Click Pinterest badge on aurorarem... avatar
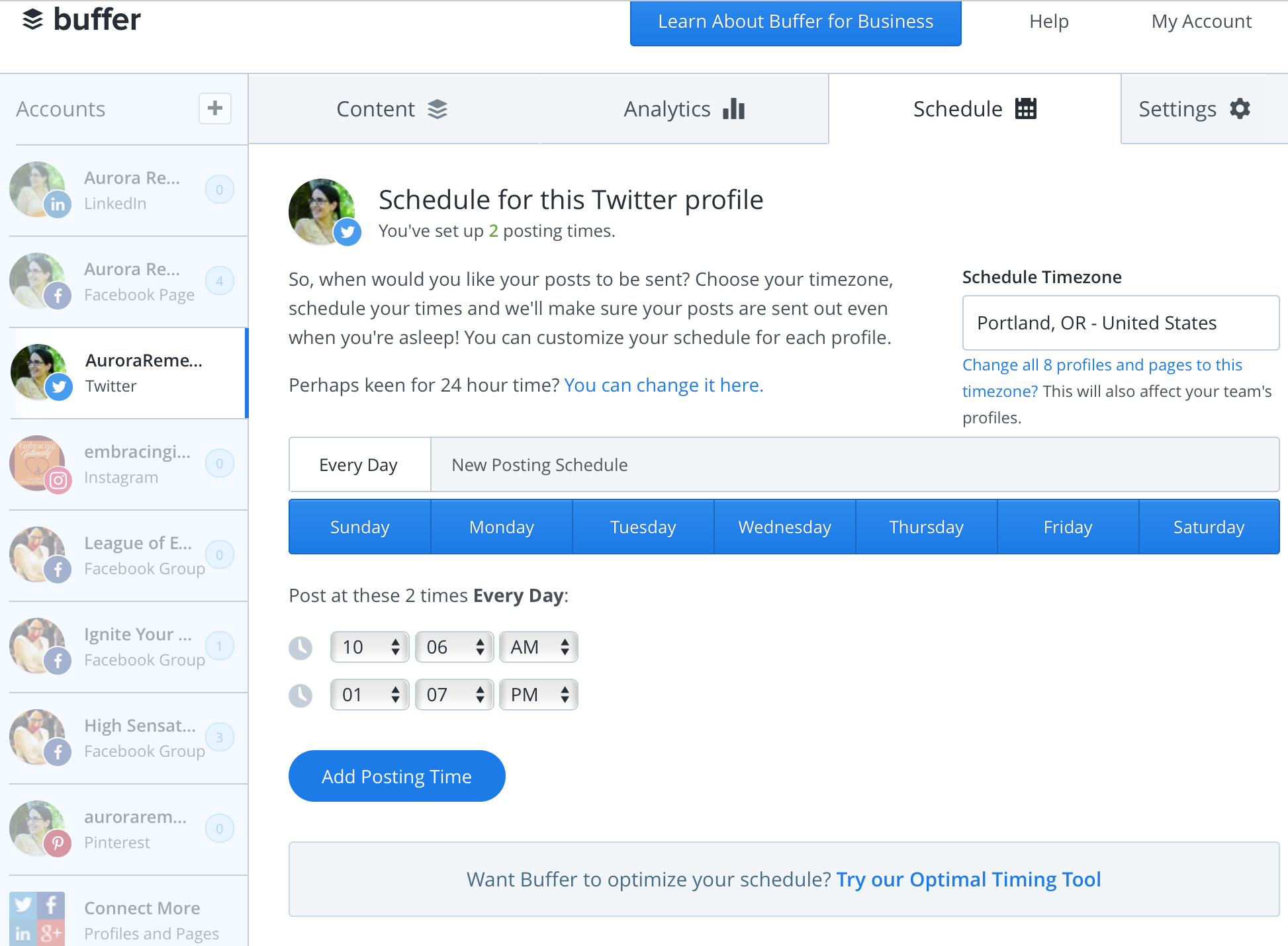 [58, 843]
